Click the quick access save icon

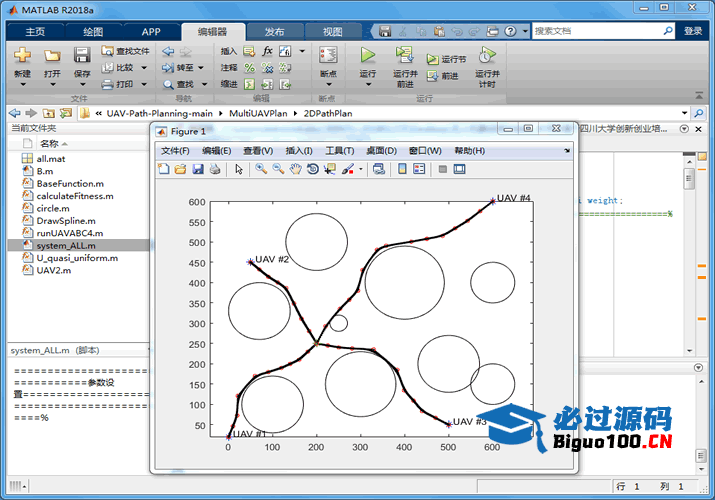pyautogui.click(x=385, y=31)
